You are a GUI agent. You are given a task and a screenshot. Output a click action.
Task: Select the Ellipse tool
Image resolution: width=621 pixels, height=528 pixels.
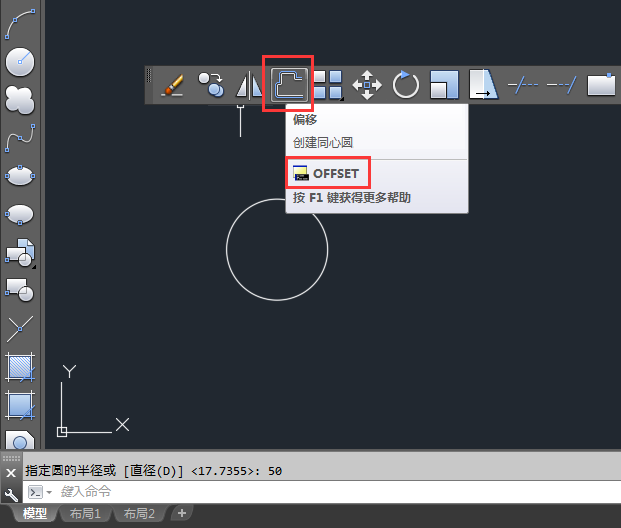pos(20,176)
